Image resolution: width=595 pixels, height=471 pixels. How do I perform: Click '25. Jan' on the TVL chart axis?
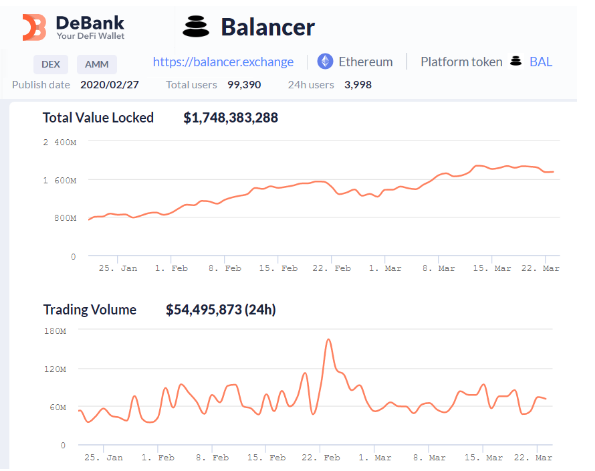pyautogui.click(x=118, y=268)
